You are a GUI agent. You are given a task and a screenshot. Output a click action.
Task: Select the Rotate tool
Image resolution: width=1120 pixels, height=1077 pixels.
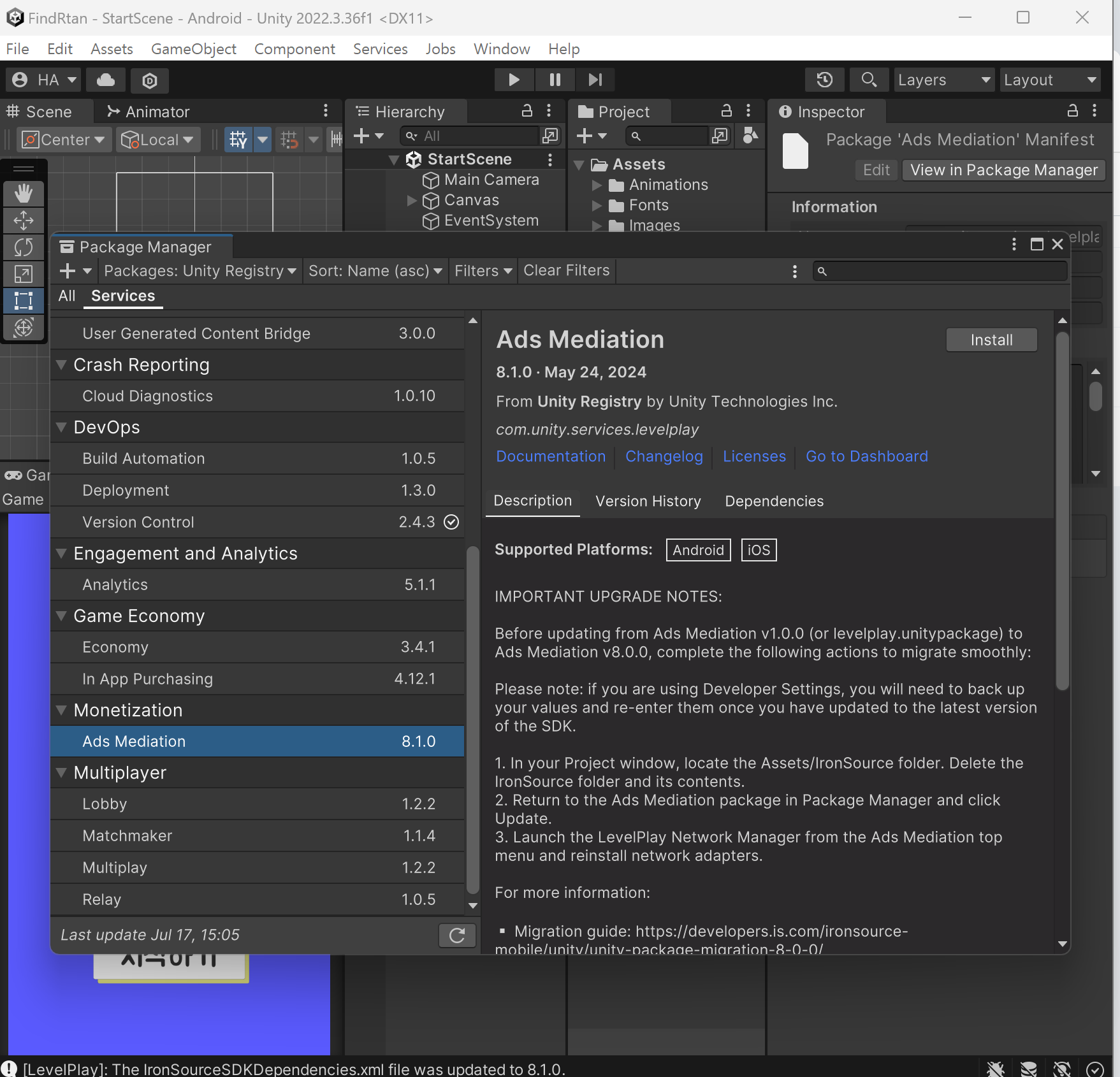(24, 247)
